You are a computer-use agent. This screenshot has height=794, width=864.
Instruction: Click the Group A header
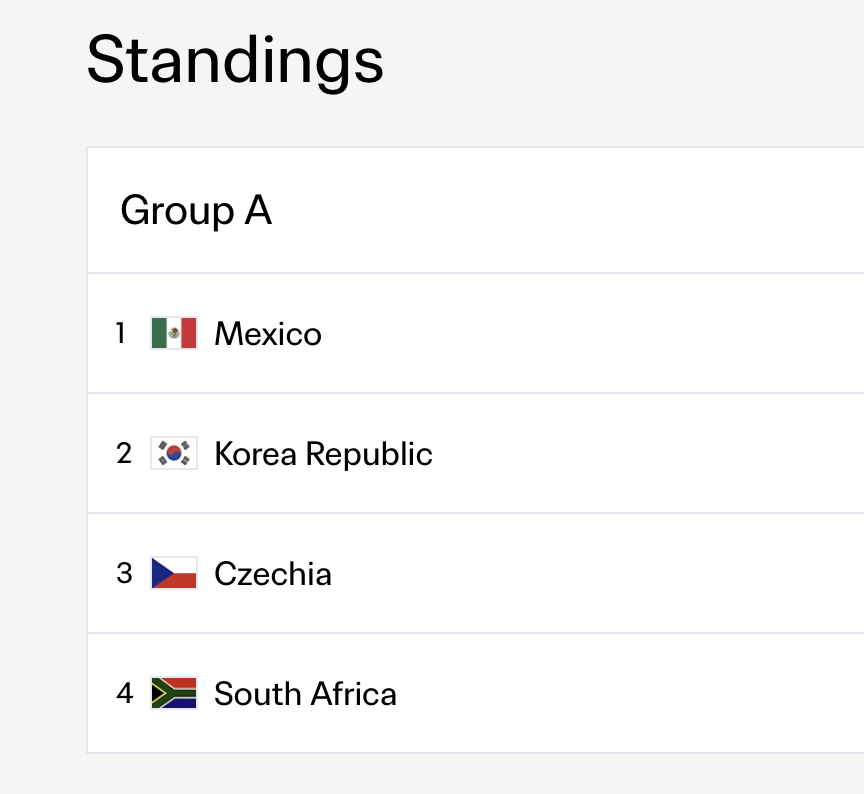pyautogui.click(x=196, y=210)
